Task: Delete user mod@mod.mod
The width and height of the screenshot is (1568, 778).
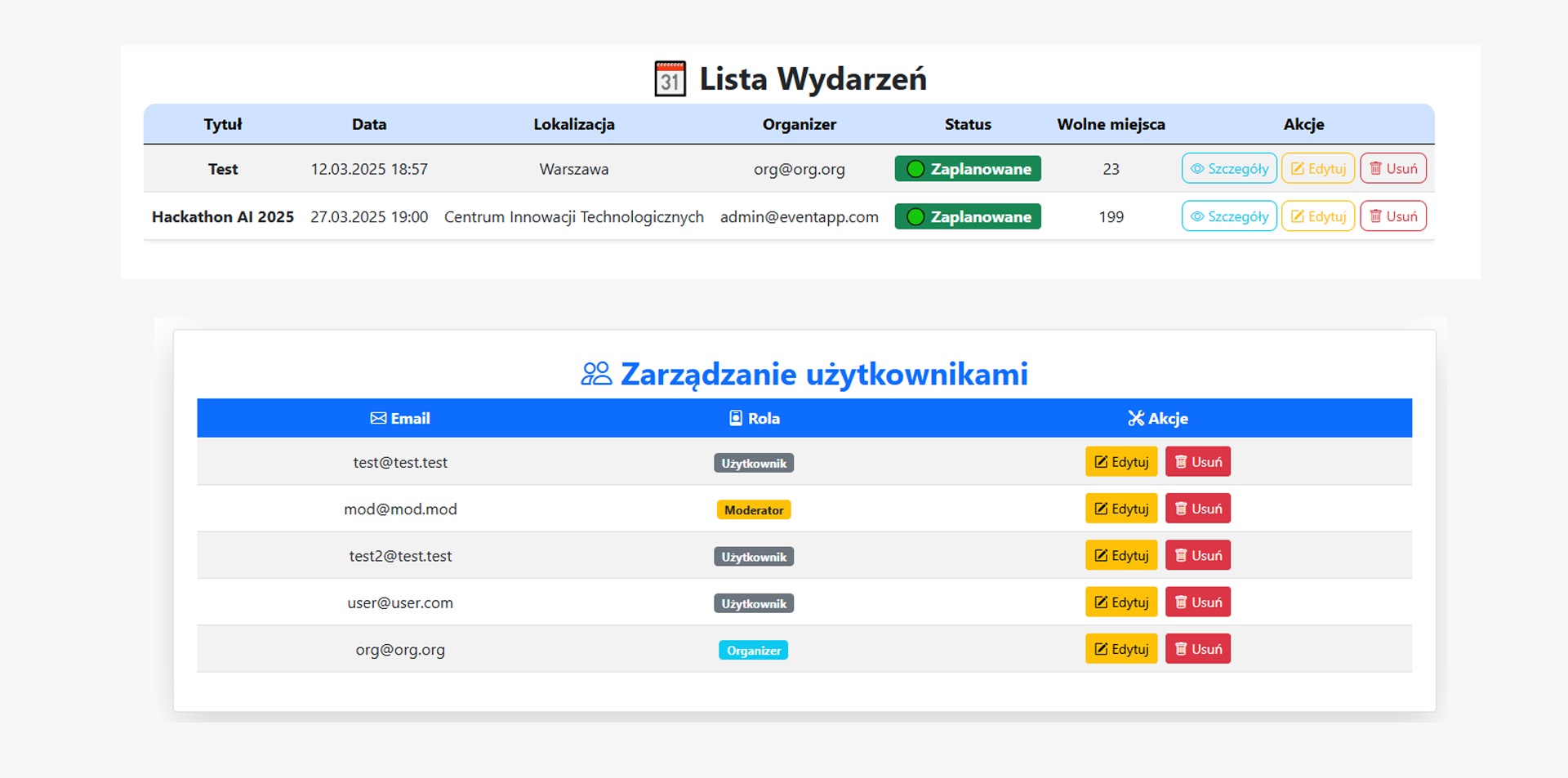Action: tap(1198, 509)
